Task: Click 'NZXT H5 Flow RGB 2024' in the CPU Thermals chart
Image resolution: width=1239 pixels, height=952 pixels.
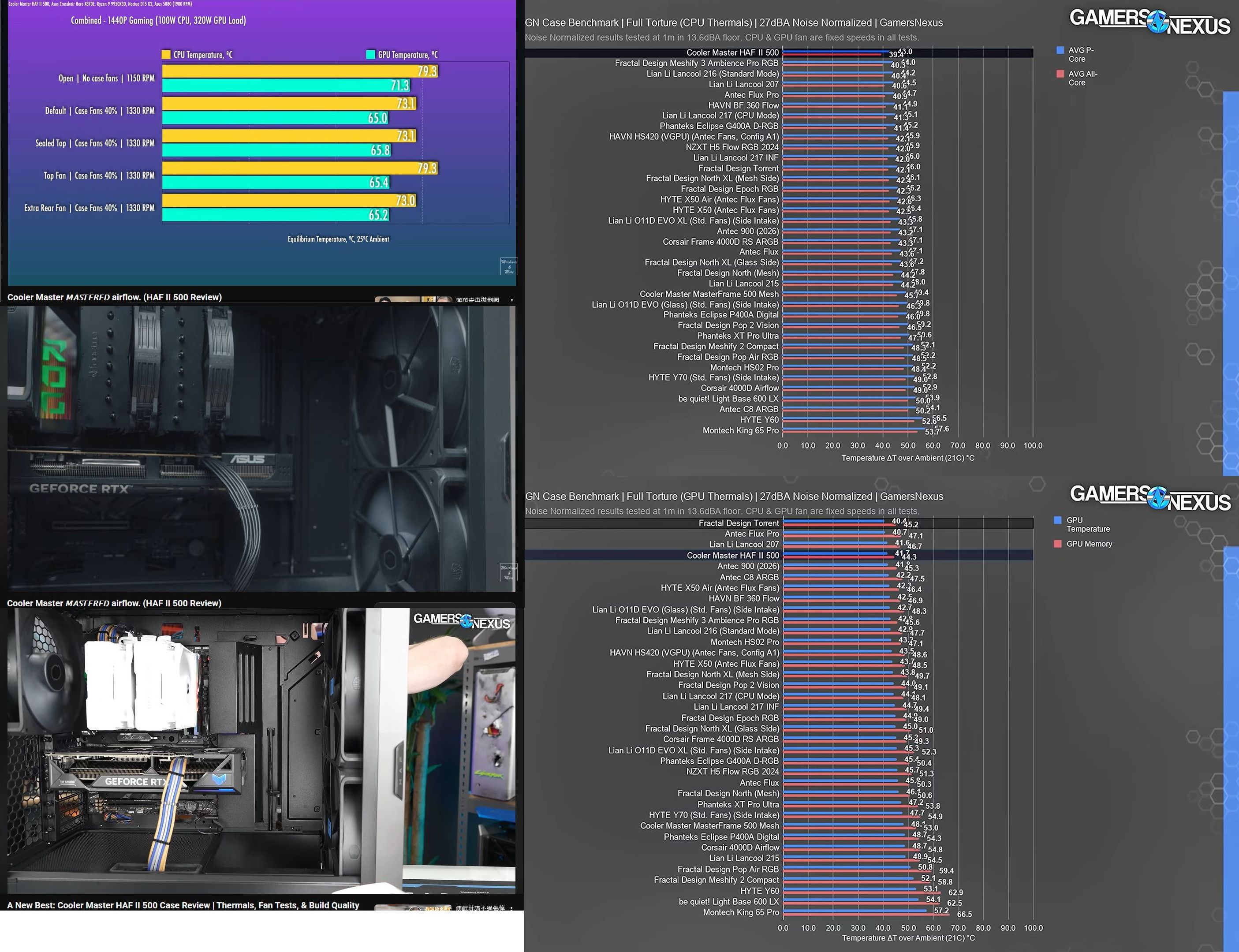Action: [732, 147]
